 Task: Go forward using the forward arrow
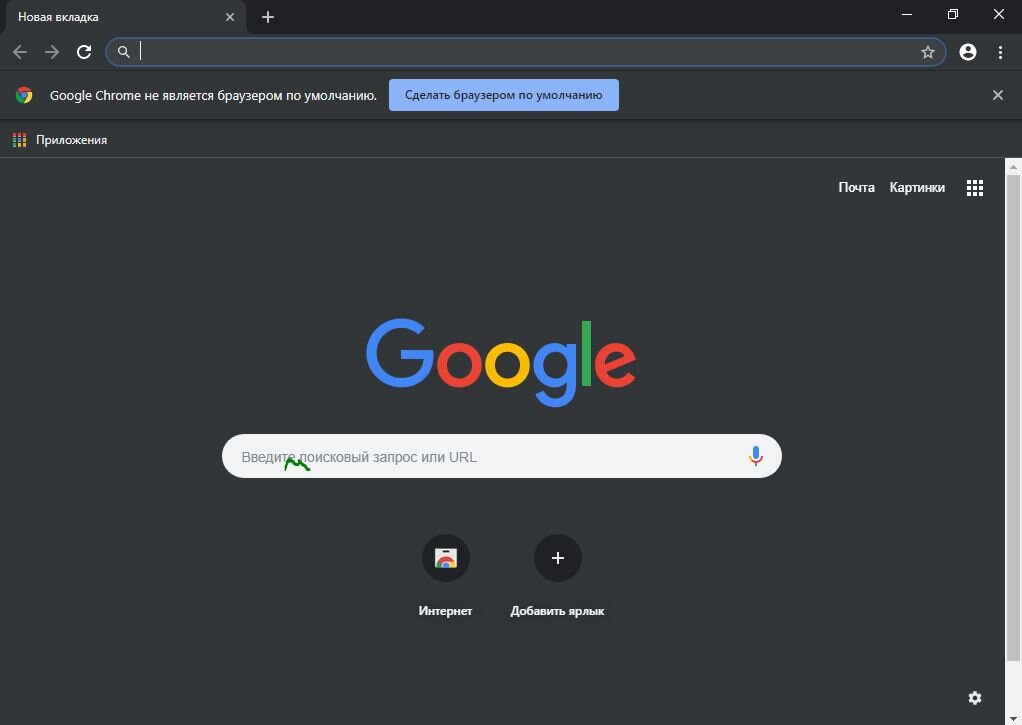[52, 52]
